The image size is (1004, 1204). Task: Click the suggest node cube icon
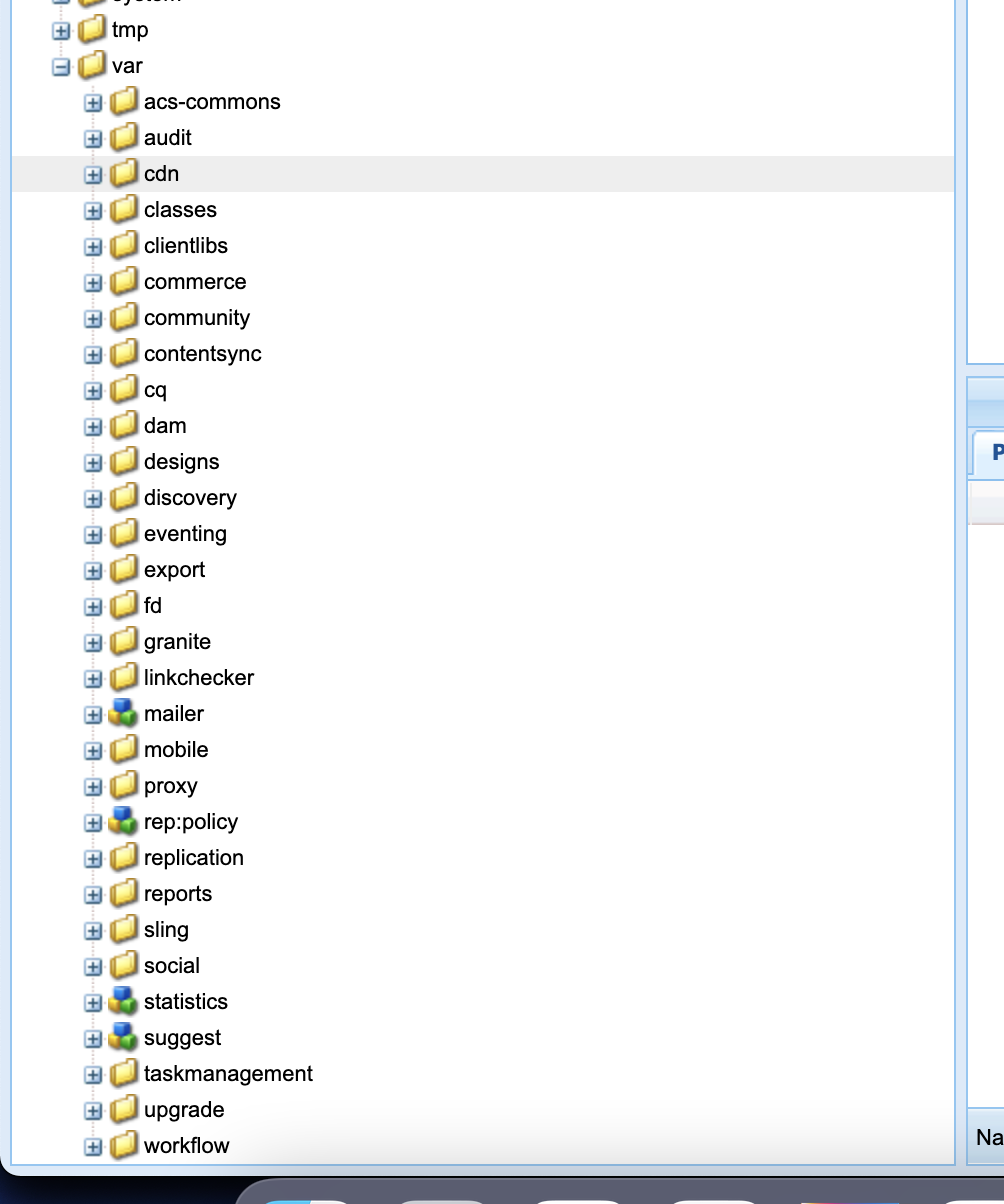123,1038
